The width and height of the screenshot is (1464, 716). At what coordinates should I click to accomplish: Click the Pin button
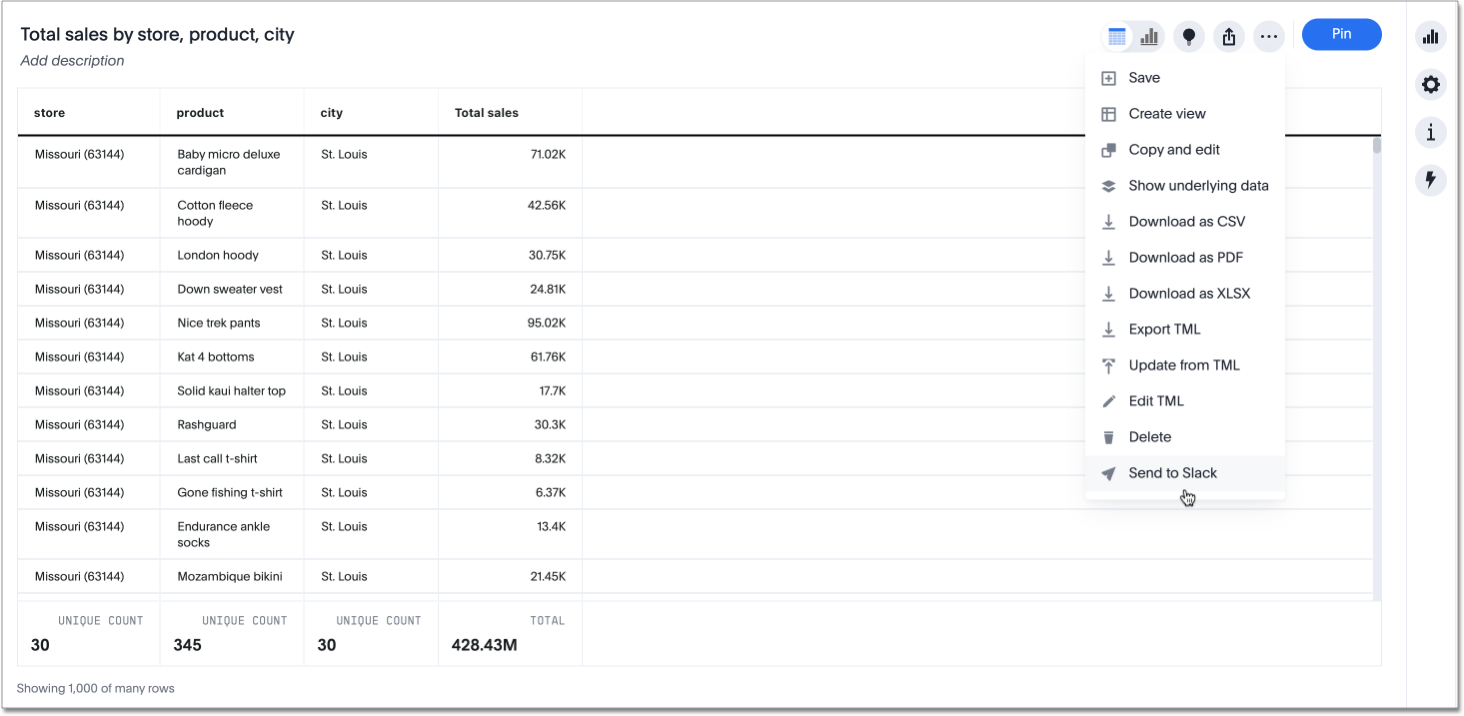1341,35
